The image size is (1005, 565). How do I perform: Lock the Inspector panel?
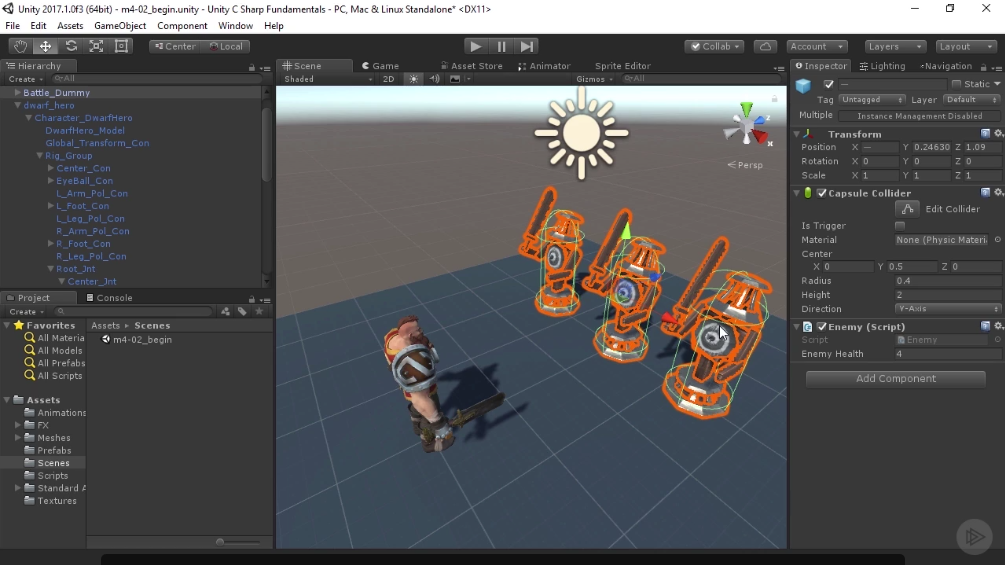click(x=983, y=67)
